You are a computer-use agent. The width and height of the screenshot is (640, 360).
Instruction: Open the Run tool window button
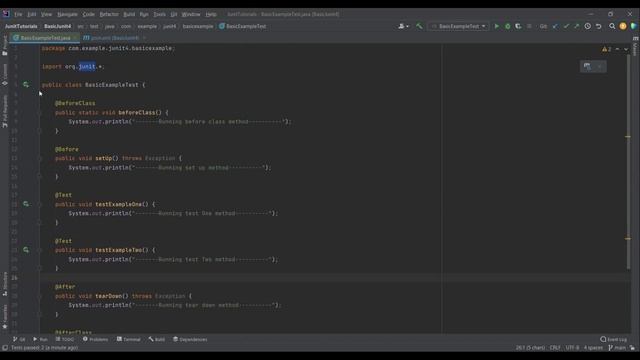(x=40, y=339)
